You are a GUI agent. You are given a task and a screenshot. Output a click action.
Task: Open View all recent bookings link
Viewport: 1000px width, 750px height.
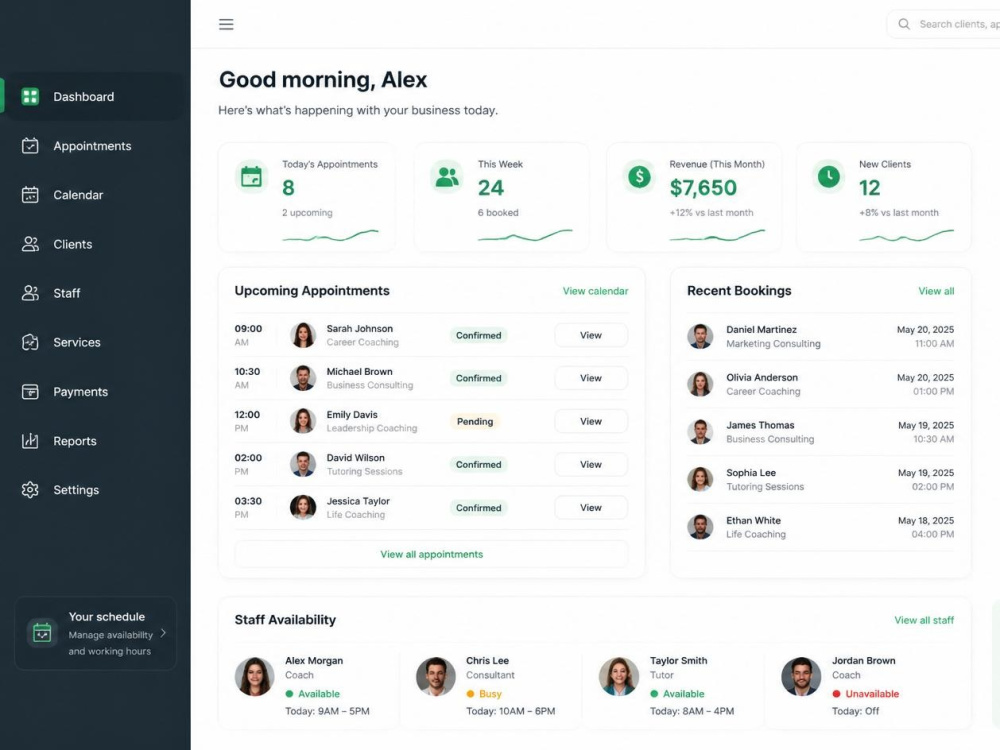click(x=936, y=291)
